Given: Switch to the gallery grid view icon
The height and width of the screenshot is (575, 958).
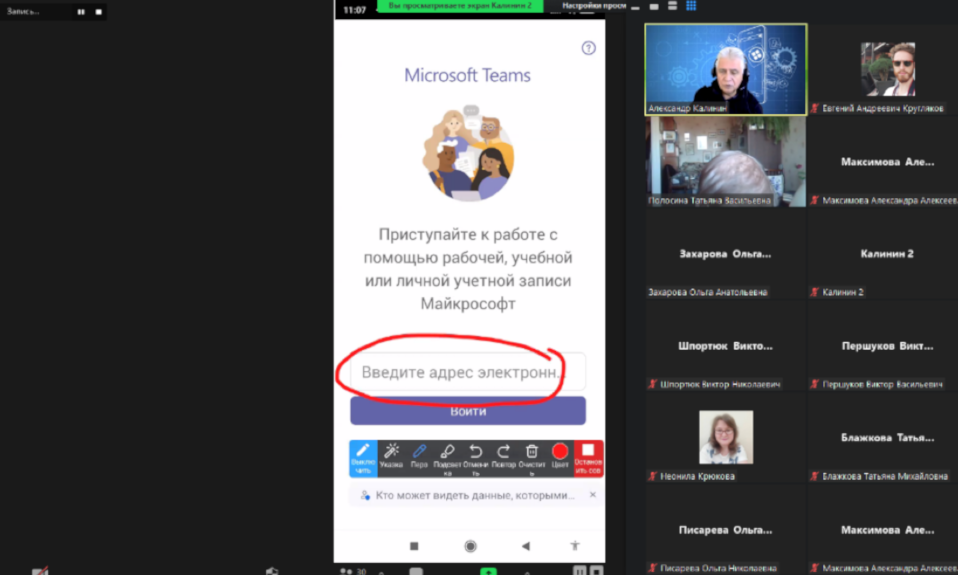Looking at the screenshot, I should (x=690, y=6).
